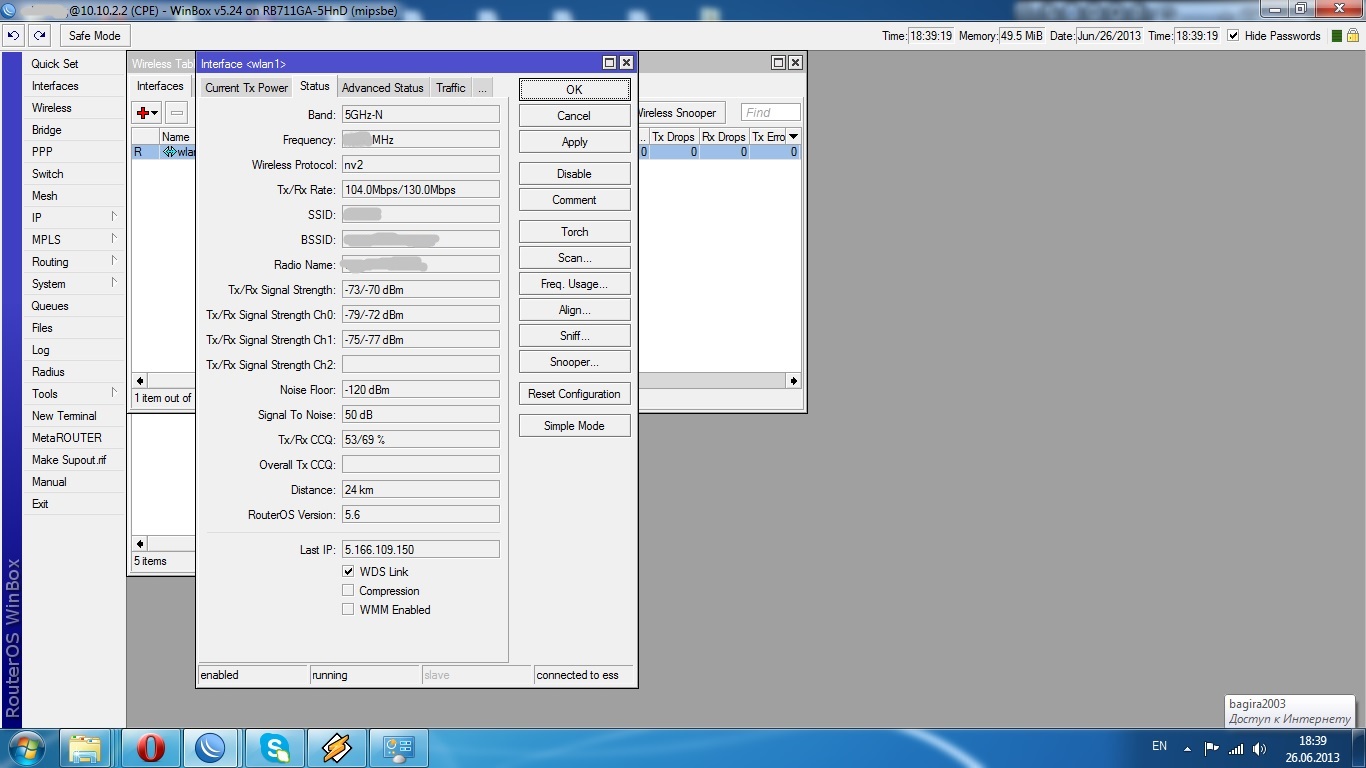Viewport: 1366px width, 768px height.
Task: Show hidden tray icons arrow
Action: pos(1187,748)
